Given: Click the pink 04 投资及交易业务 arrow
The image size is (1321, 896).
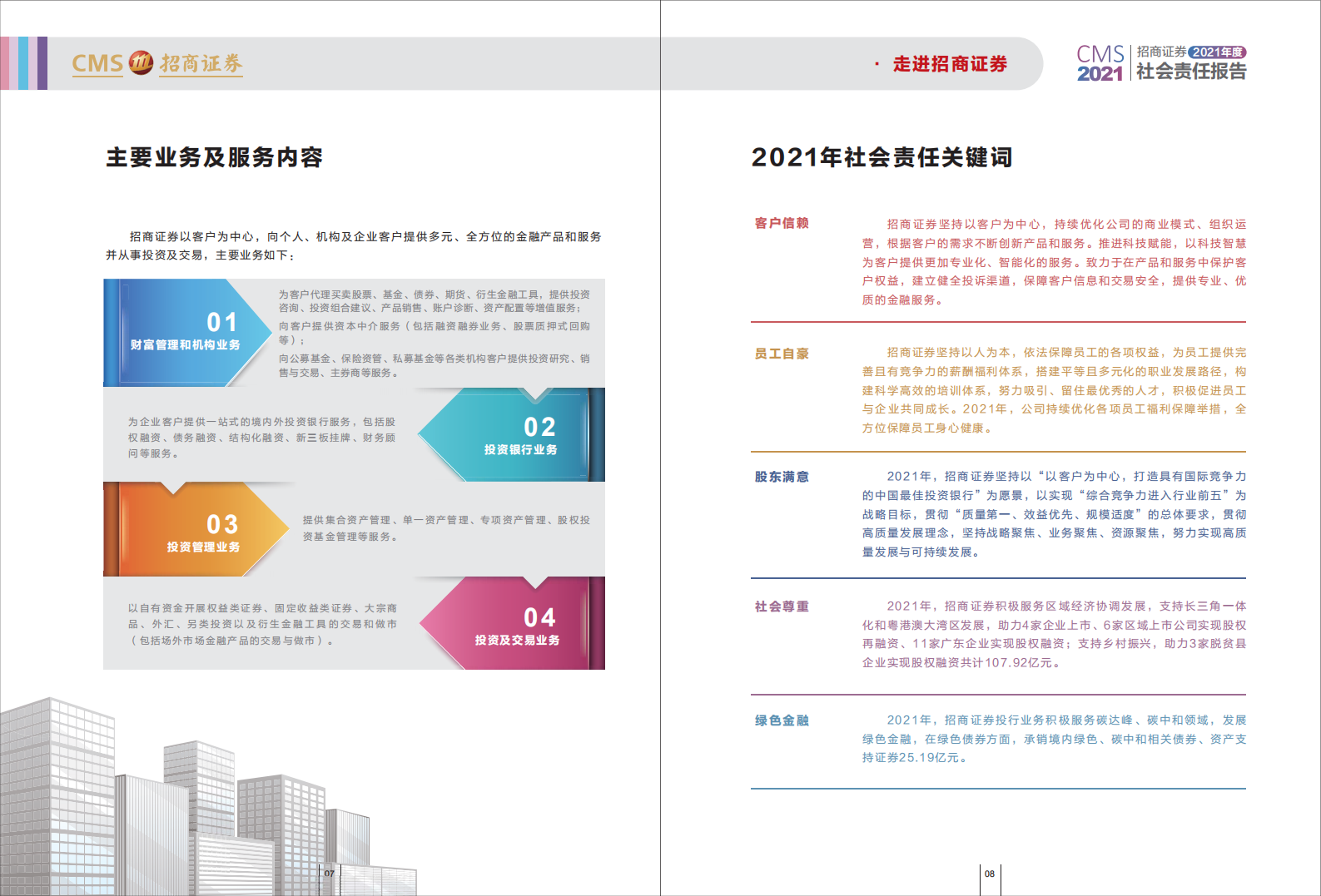Looking at the screenshot, I should pyautogui.click(x=512, y=623).
